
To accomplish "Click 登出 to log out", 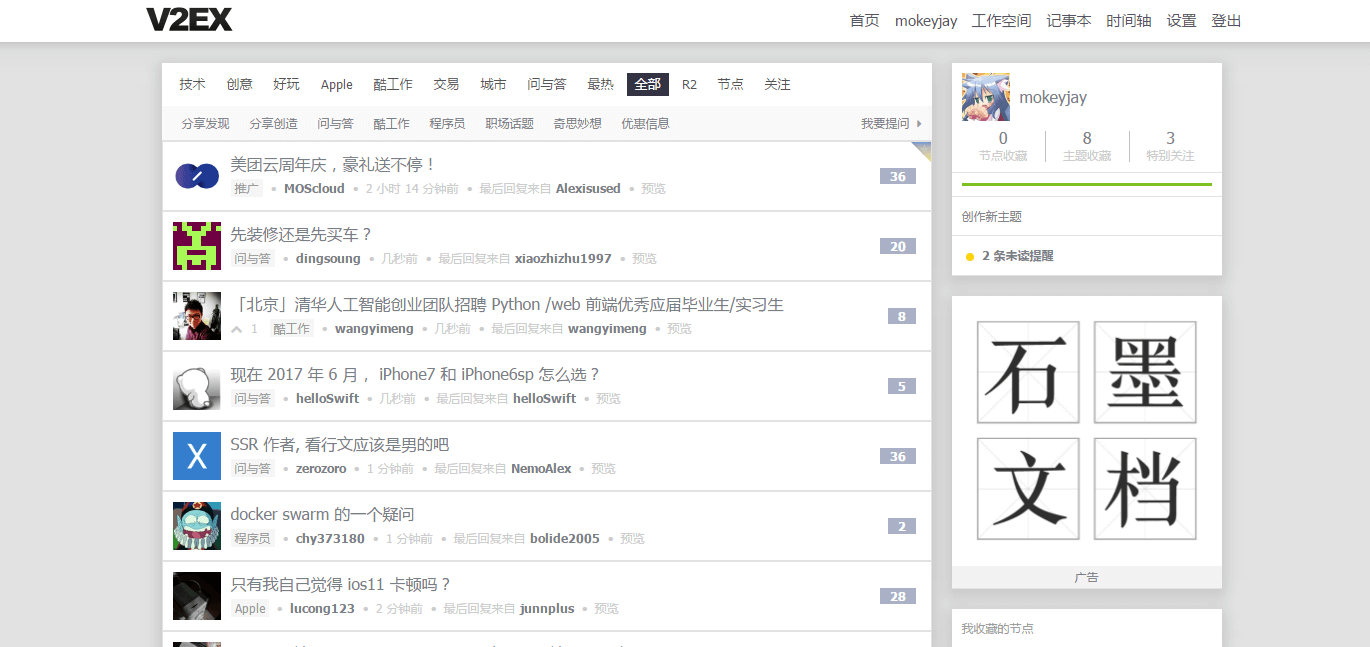I will (1227, 21).
